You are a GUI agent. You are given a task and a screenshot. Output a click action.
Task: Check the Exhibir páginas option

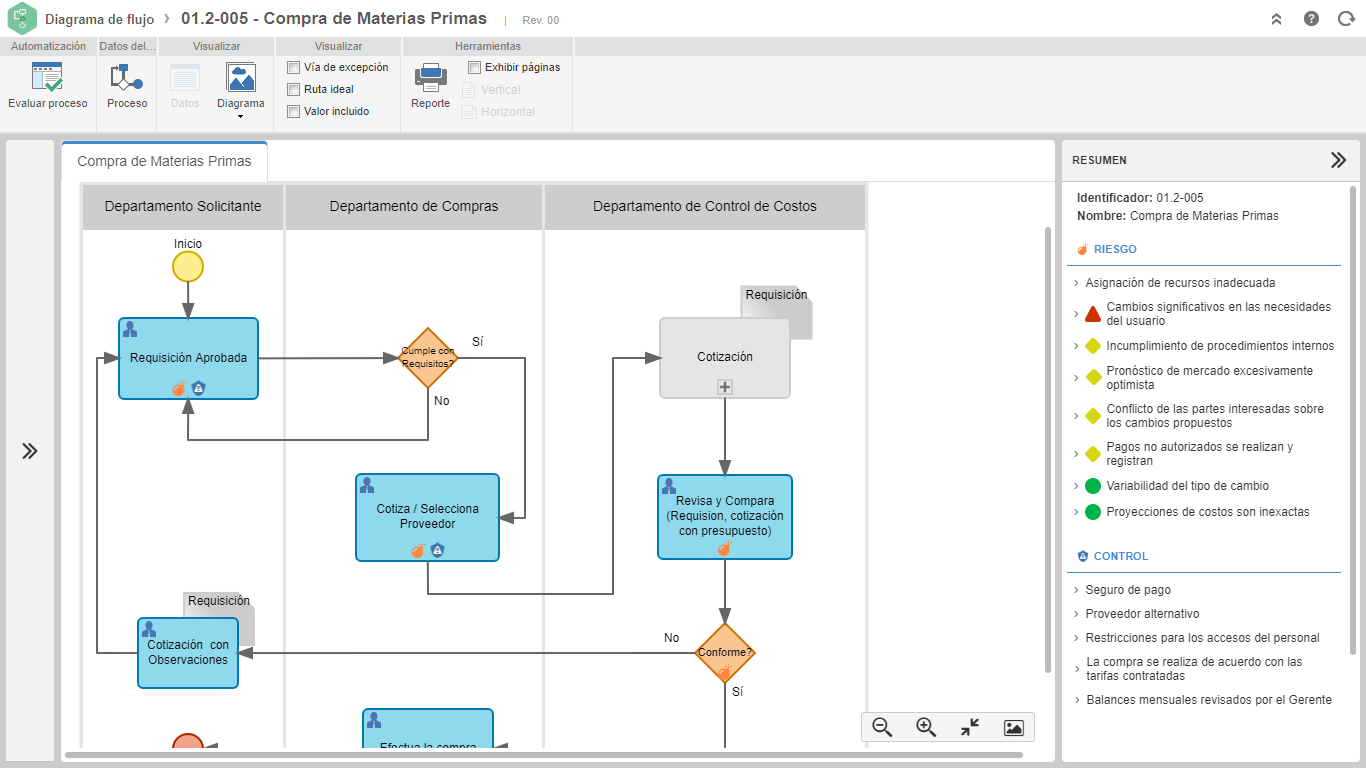(474, 67)
